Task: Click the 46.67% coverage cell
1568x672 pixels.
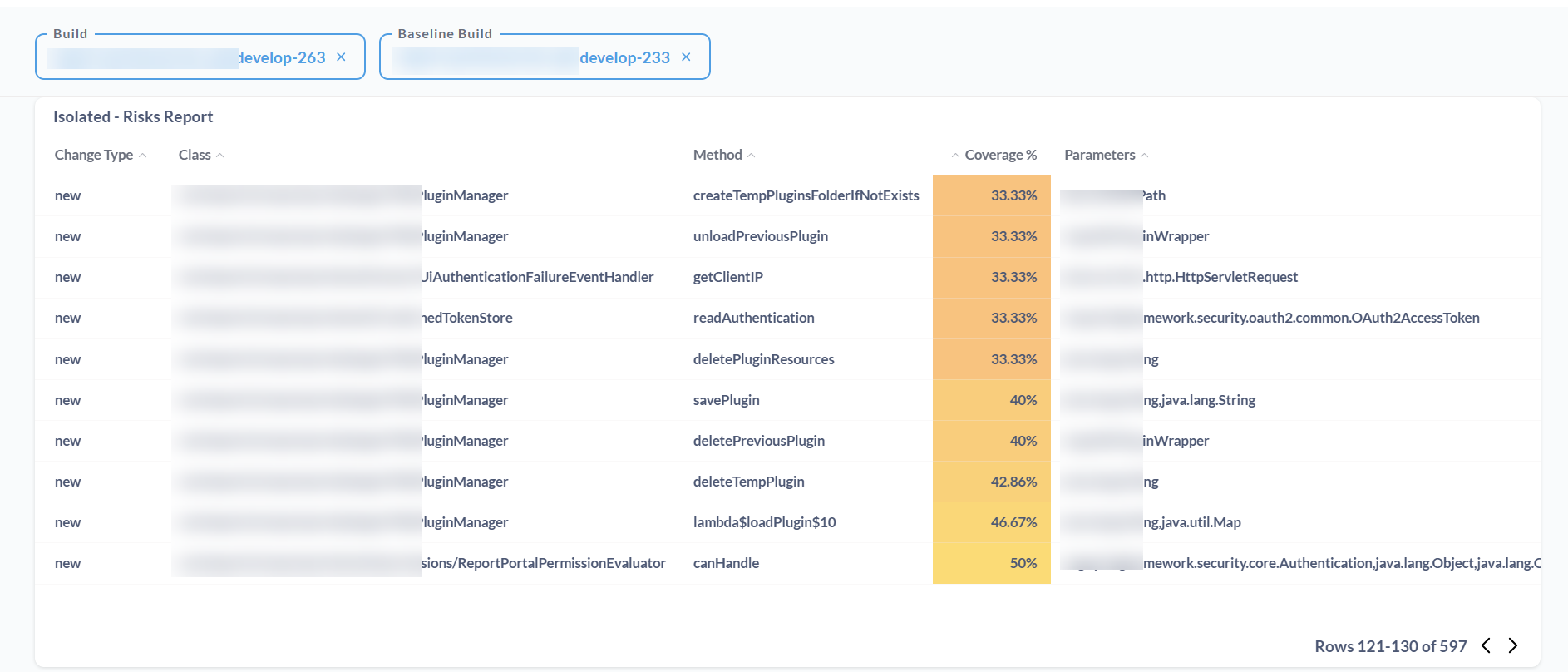Action: tap(992, 522)
